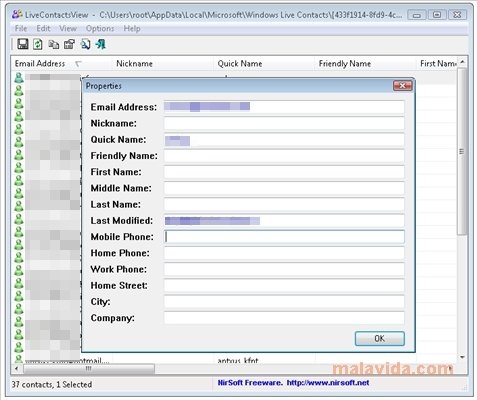The image size is (477, 400).
Task: Click the Find toolbar icon
Action: click(85, 44)
